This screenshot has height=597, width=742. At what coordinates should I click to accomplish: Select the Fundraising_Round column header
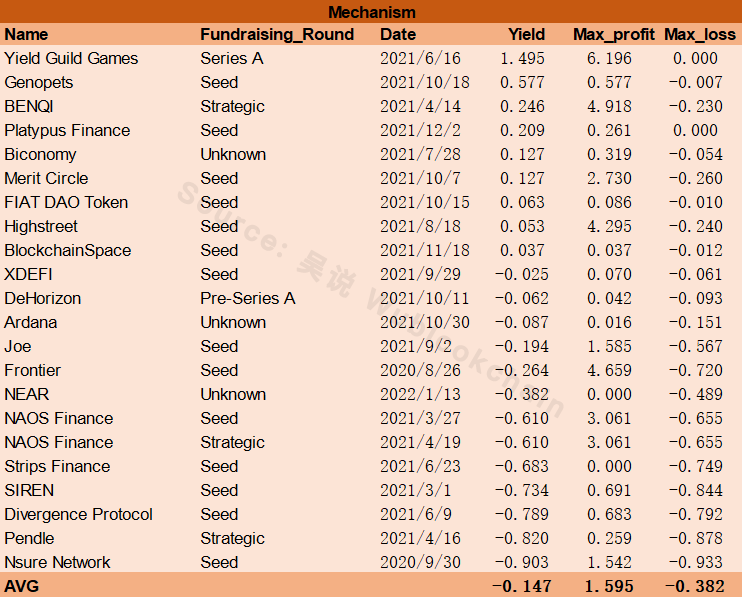coord(277,34)
